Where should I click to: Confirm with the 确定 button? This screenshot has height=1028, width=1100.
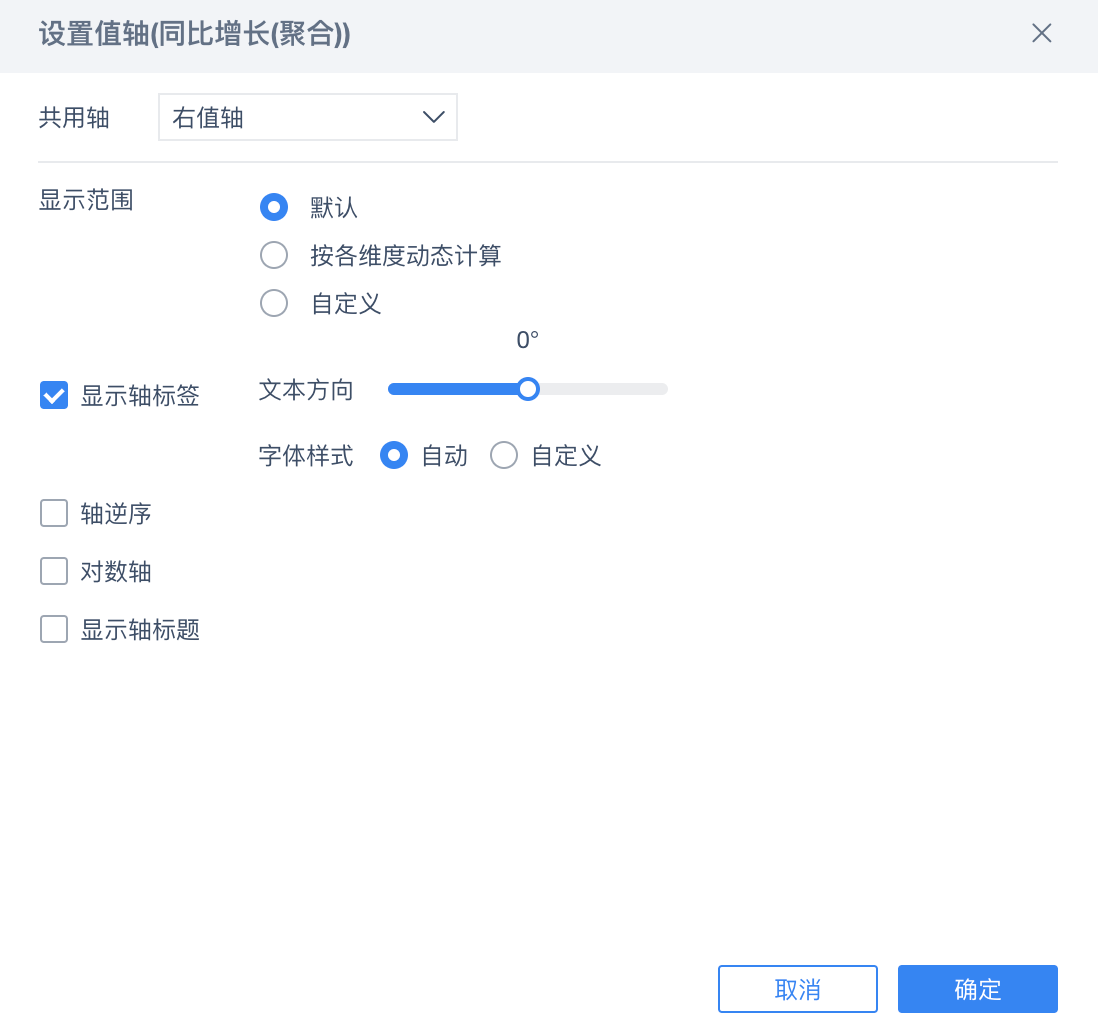click(x=977, y=989)
